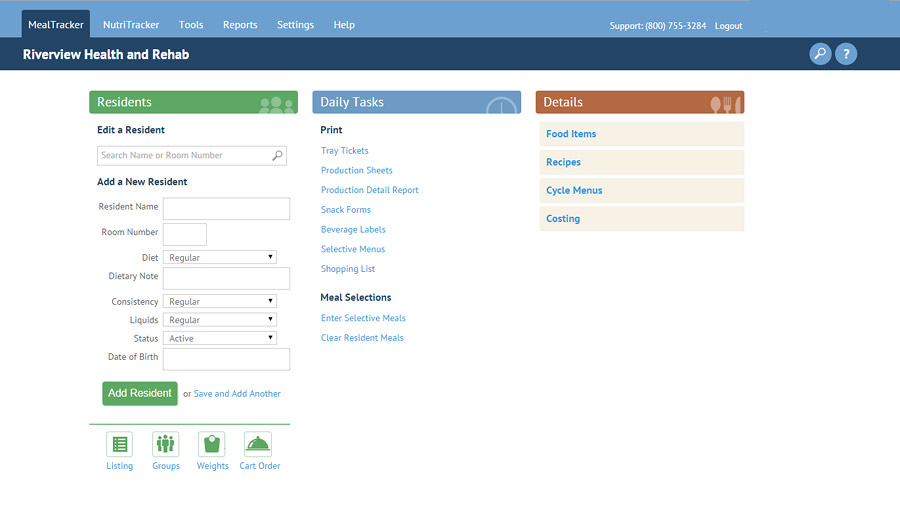This screenshot has height=509, width=900.
Task: Click the Room Number input field
Action: coord(185,234)
